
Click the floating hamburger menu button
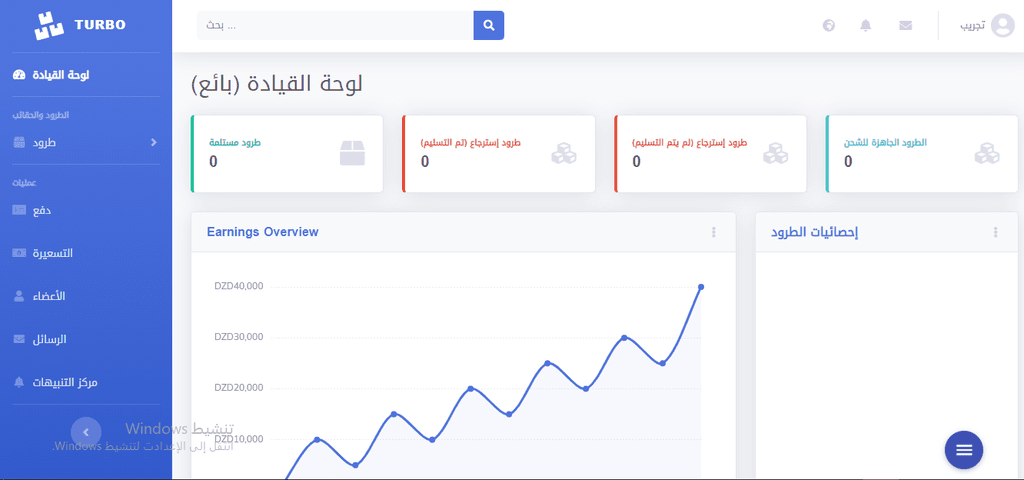(964, 450)
